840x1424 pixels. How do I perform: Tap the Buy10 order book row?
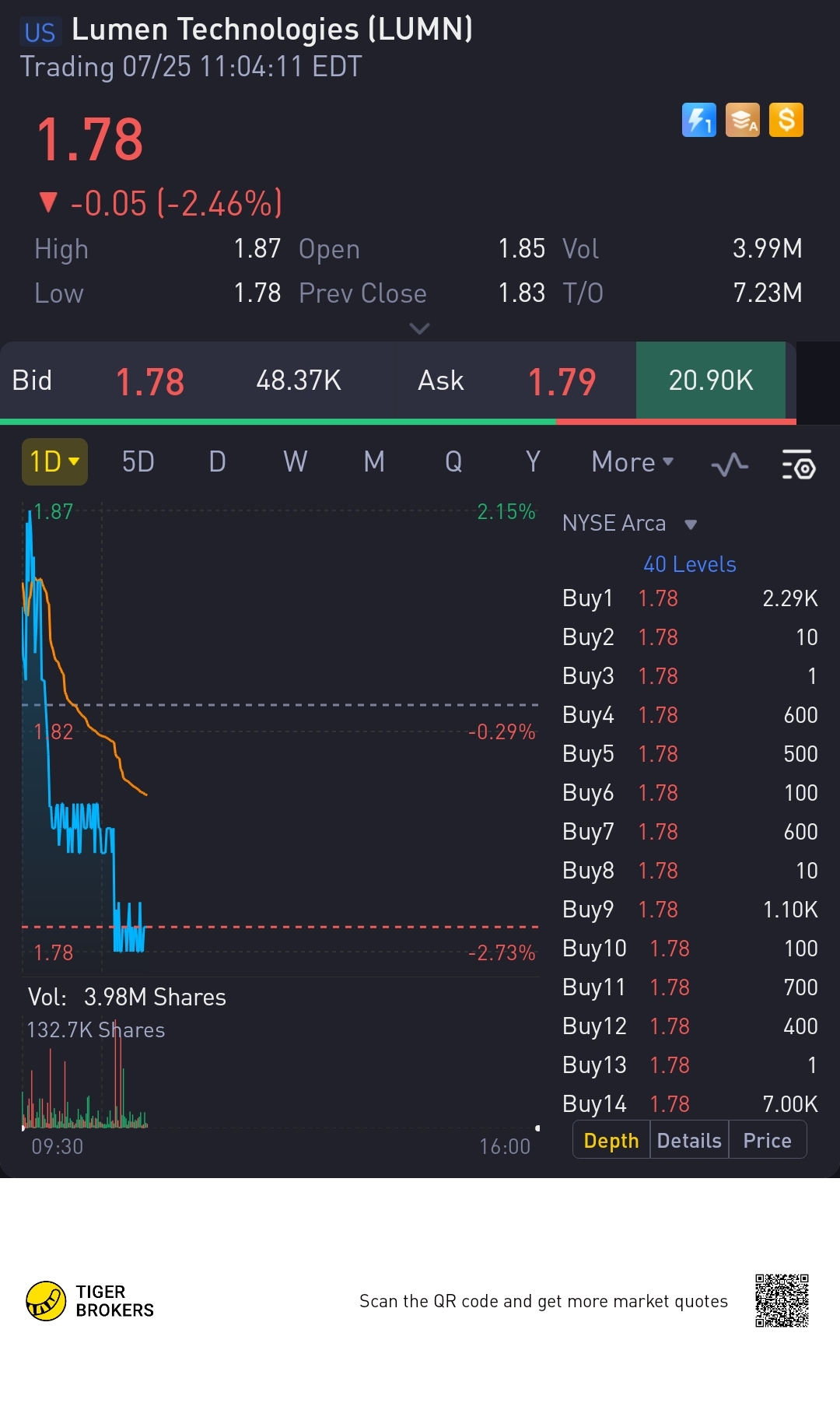click(x=690, y=949)
